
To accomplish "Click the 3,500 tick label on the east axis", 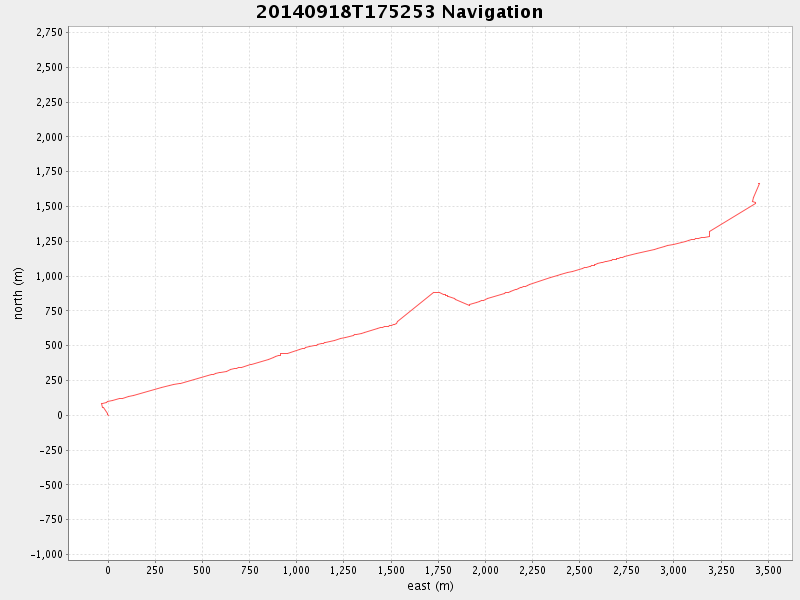I will (767, 570).
